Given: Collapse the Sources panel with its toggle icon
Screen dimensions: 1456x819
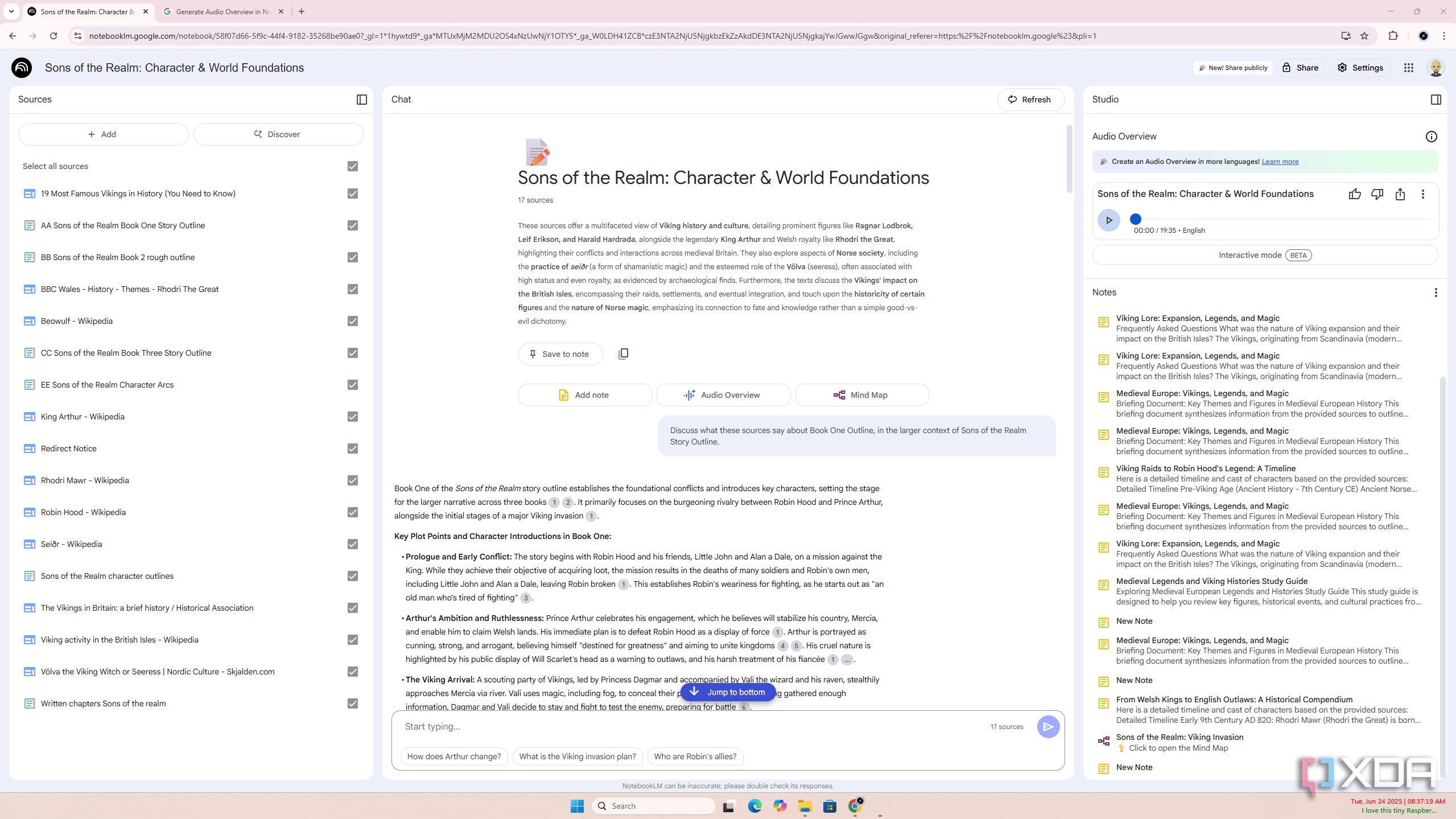Looking at the screenshot, I should pos(362,100).
